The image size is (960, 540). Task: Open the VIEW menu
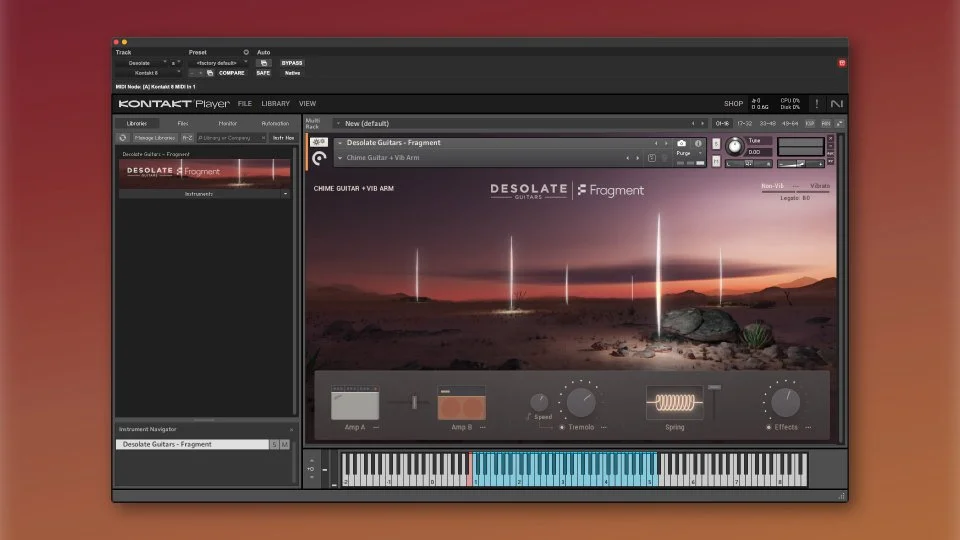click(x=307, y=104)
